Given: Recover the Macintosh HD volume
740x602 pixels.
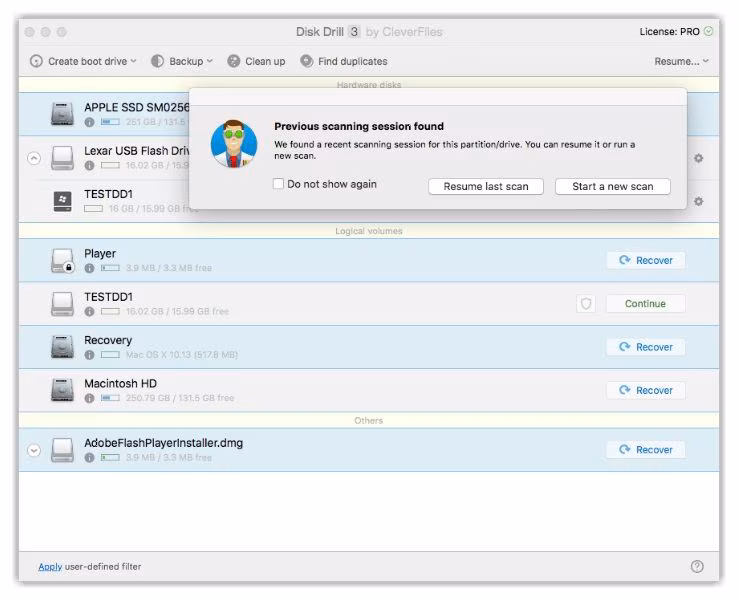Looking at the screenshot, I should (x=646, y=391).
